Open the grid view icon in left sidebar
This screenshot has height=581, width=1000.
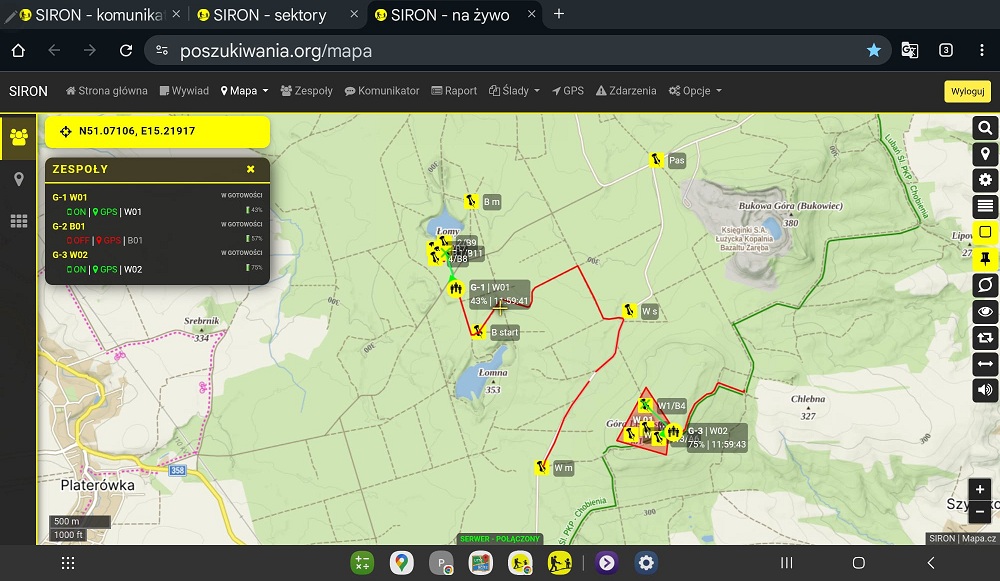(x=18, y=221)
